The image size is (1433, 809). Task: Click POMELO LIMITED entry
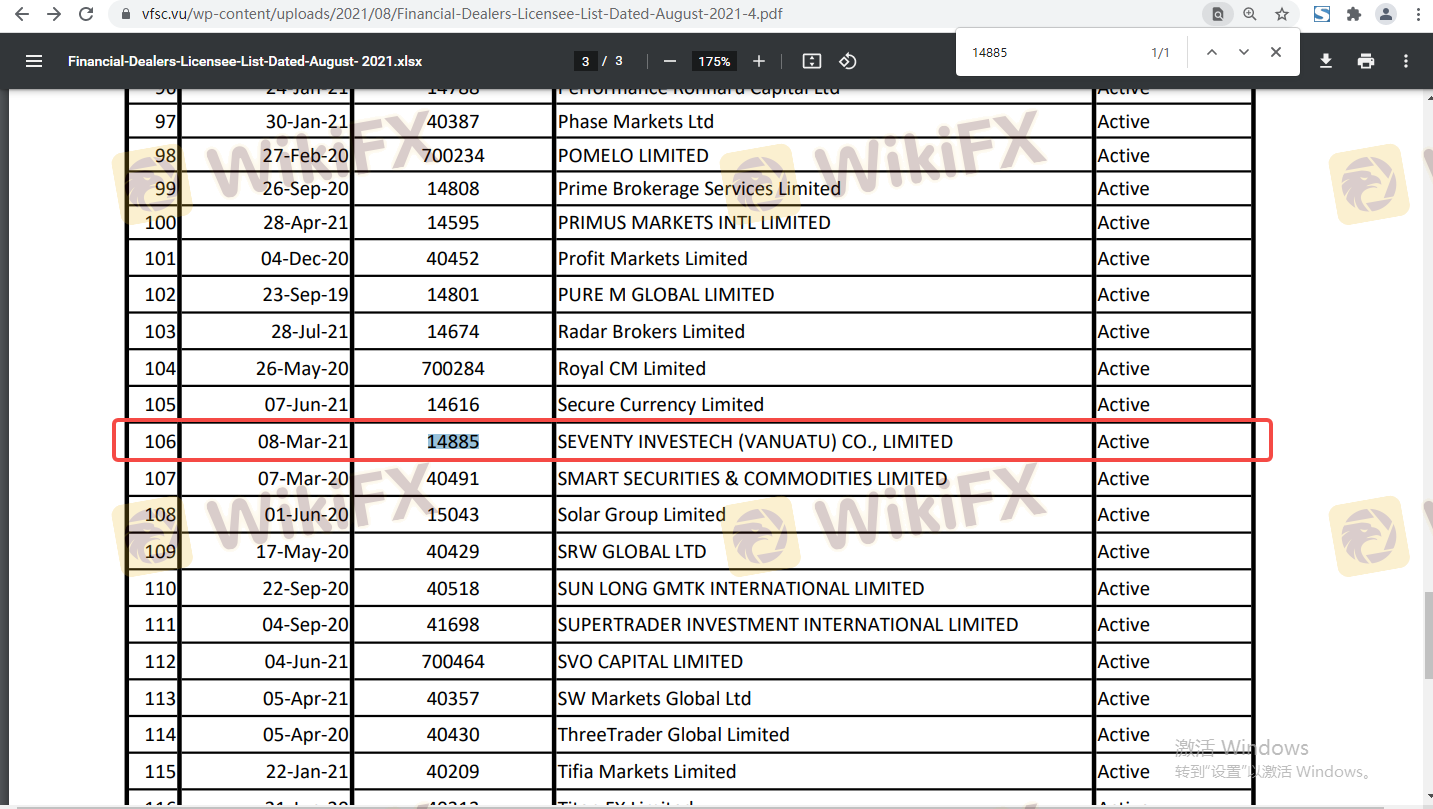pos(633,156)
